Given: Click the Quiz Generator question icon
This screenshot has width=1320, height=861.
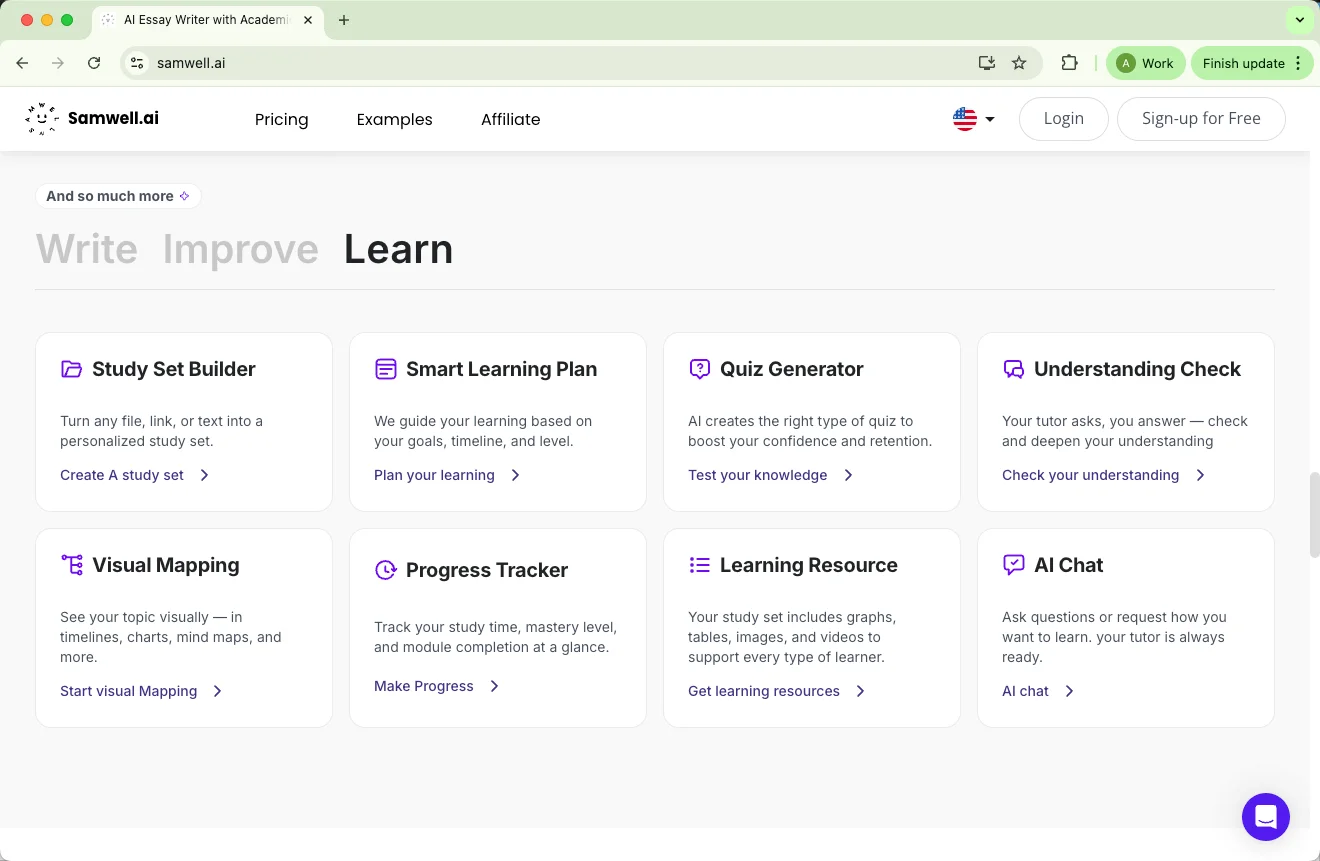Looking at the screenshot, I should 699,369.
